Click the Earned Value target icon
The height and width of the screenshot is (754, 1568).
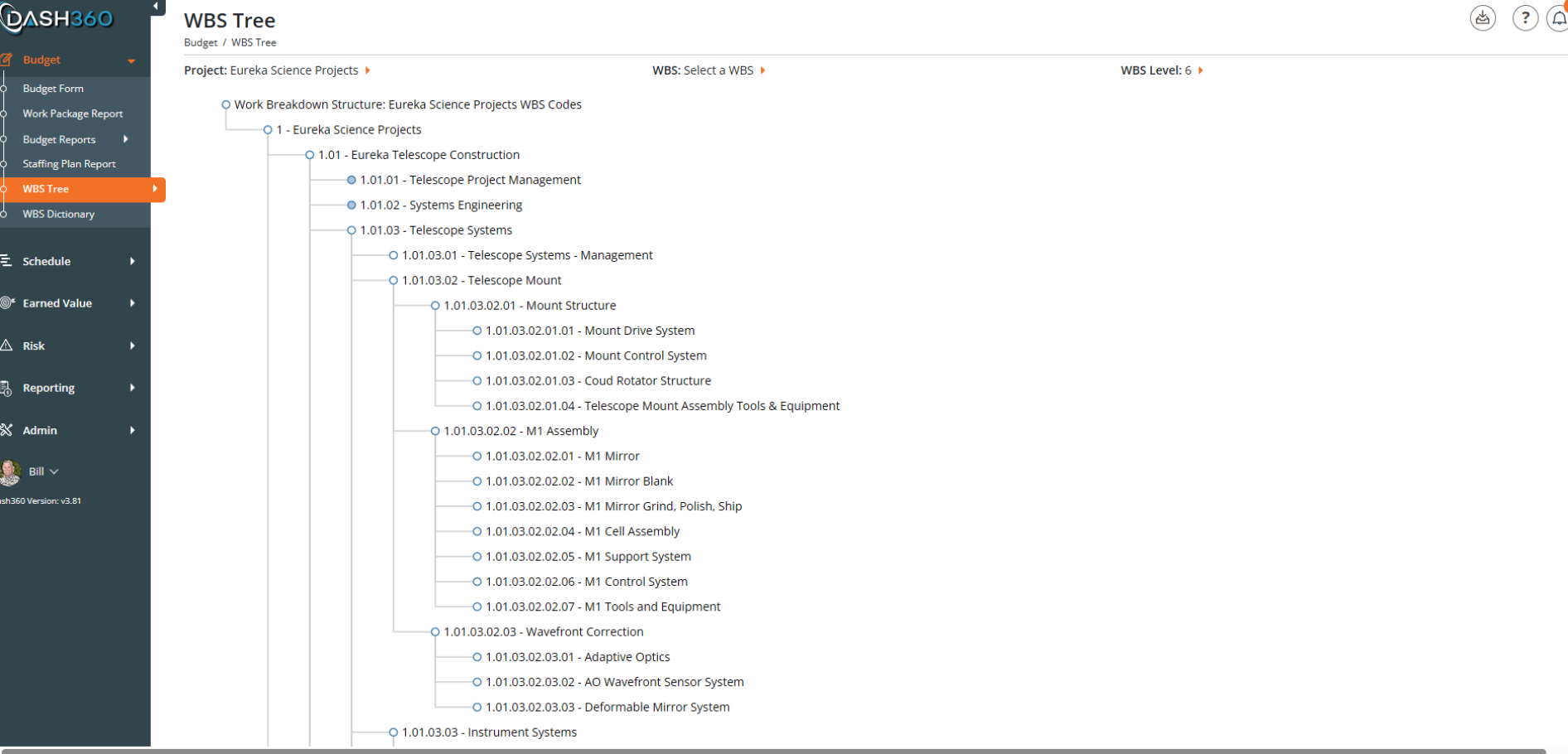point(7,303)
